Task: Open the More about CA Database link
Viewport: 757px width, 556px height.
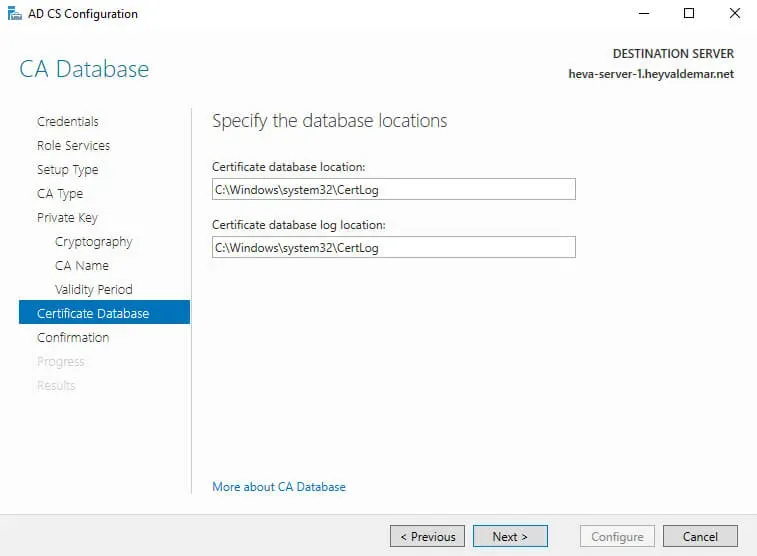Action: click(279, 486)
